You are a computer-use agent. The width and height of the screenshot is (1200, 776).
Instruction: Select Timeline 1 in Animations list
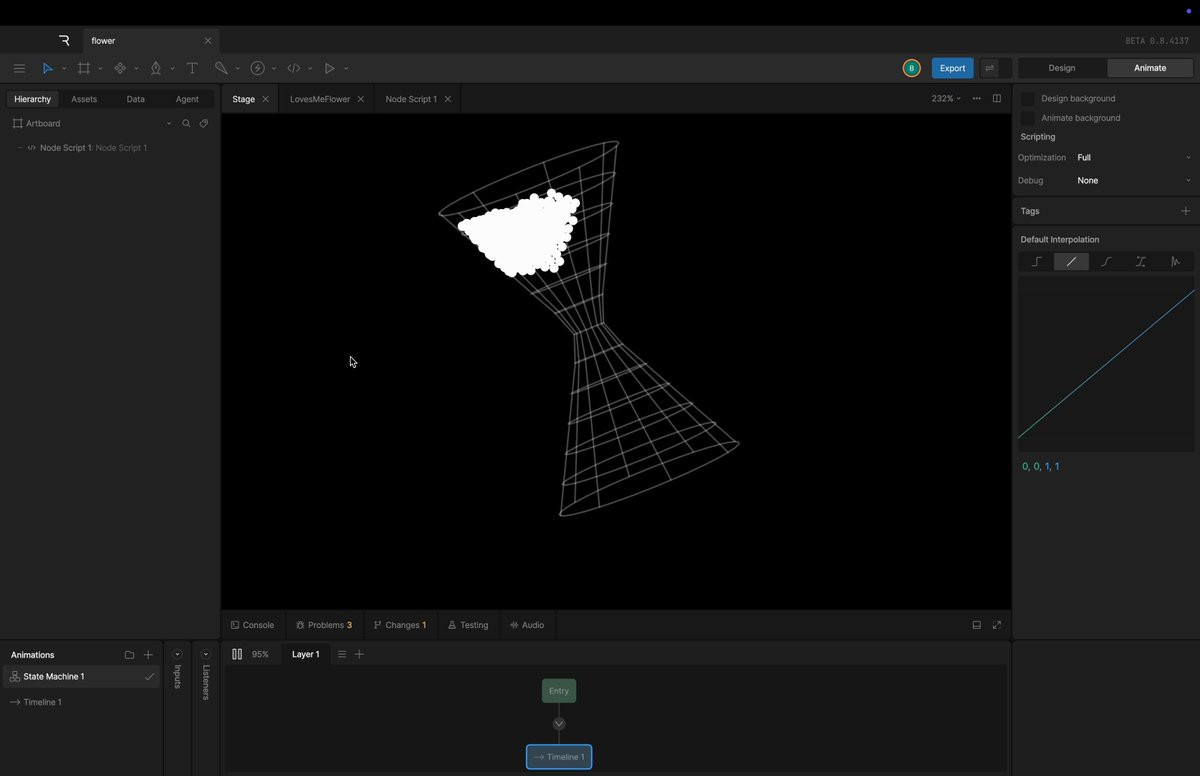click(x=42, y=702)
